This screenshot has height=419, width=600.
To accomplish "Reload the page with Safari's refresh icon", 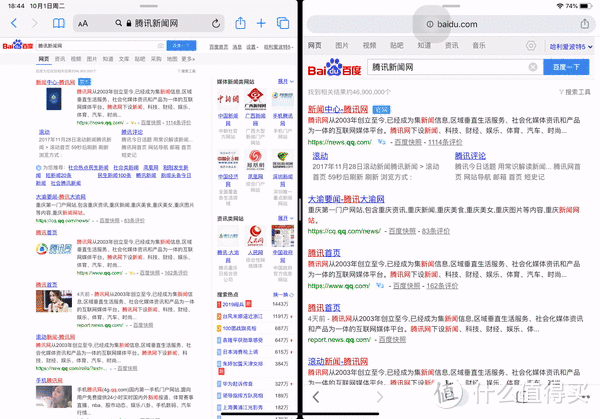I will click(x=216, y=24).
